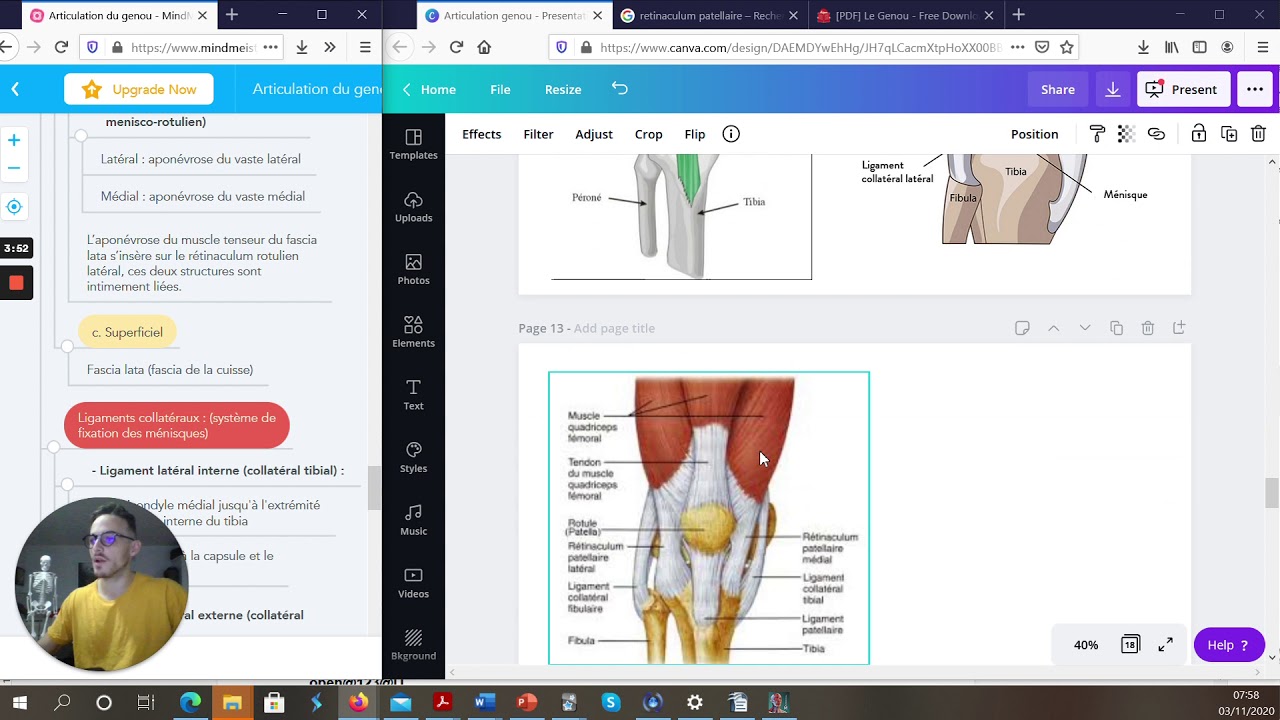Click the image info icon

[731, 134]
